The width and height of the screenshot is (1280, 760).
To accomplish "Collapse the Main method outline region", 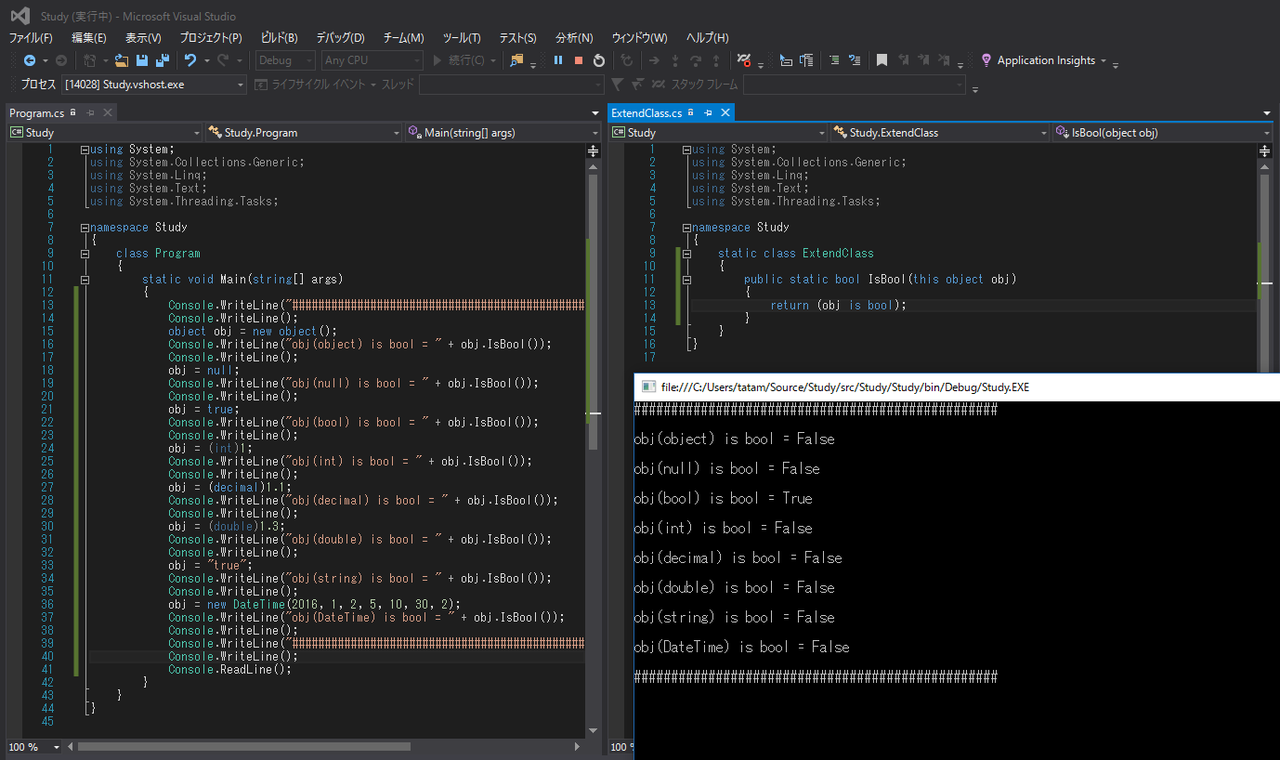I will [85, 280].
